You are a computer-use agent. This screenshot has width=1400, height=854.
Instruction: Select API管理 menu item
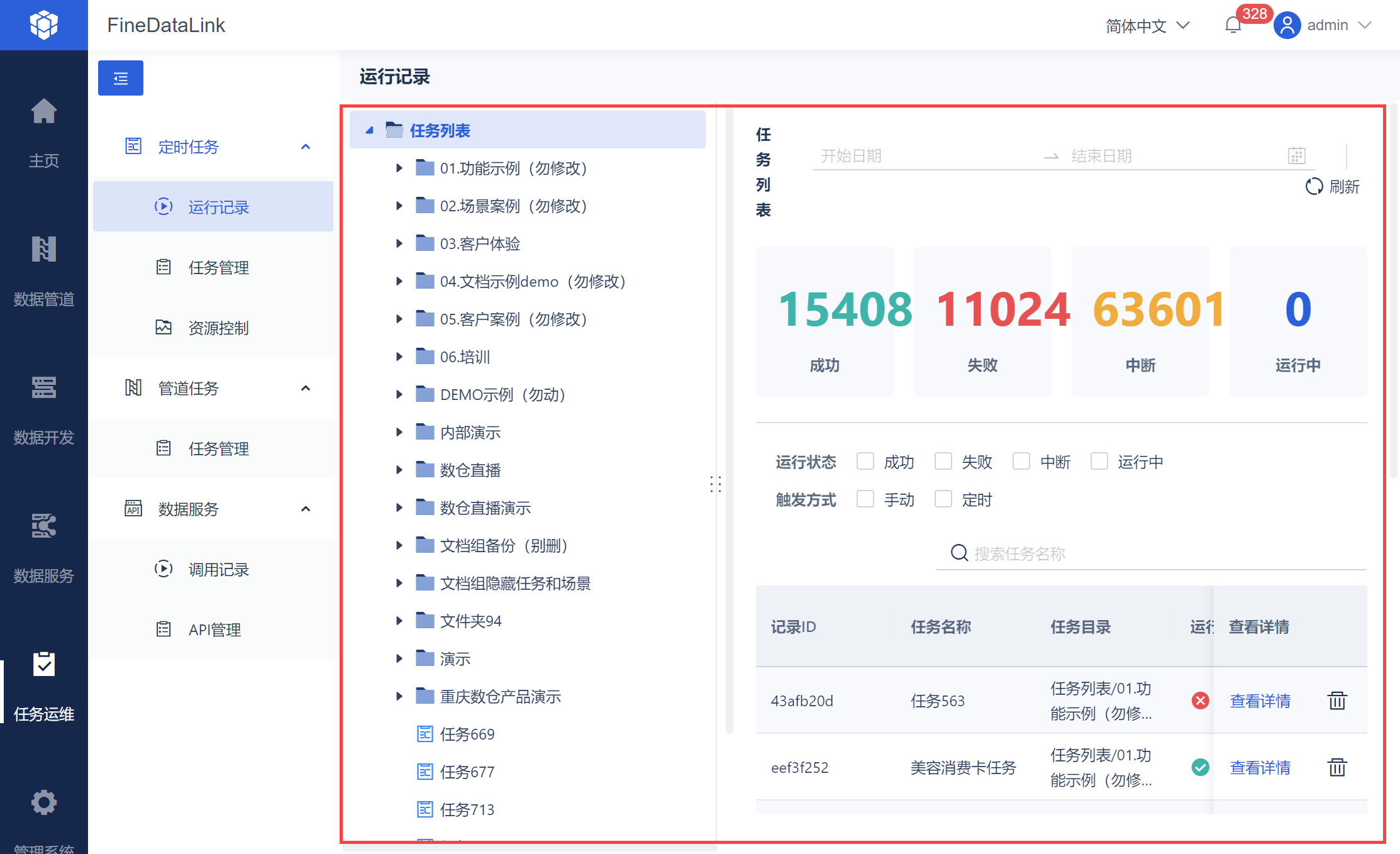coord(214,629)
